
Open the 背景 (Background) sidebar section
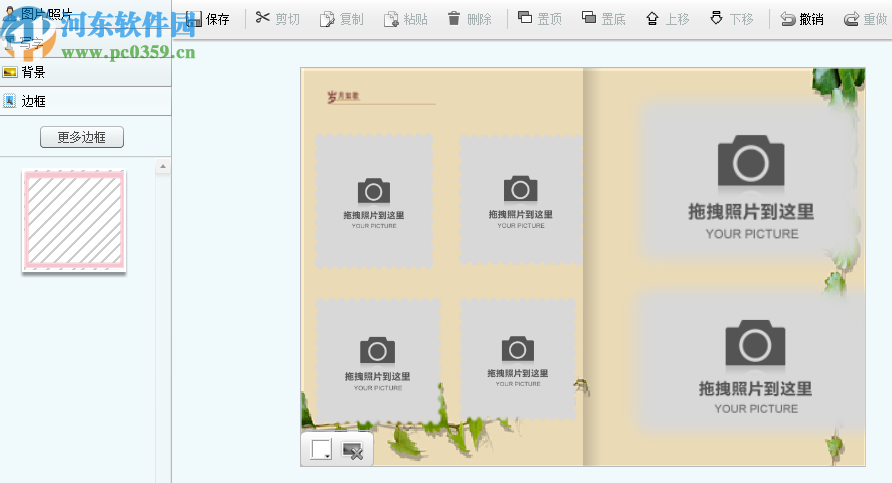pos(85,72)
